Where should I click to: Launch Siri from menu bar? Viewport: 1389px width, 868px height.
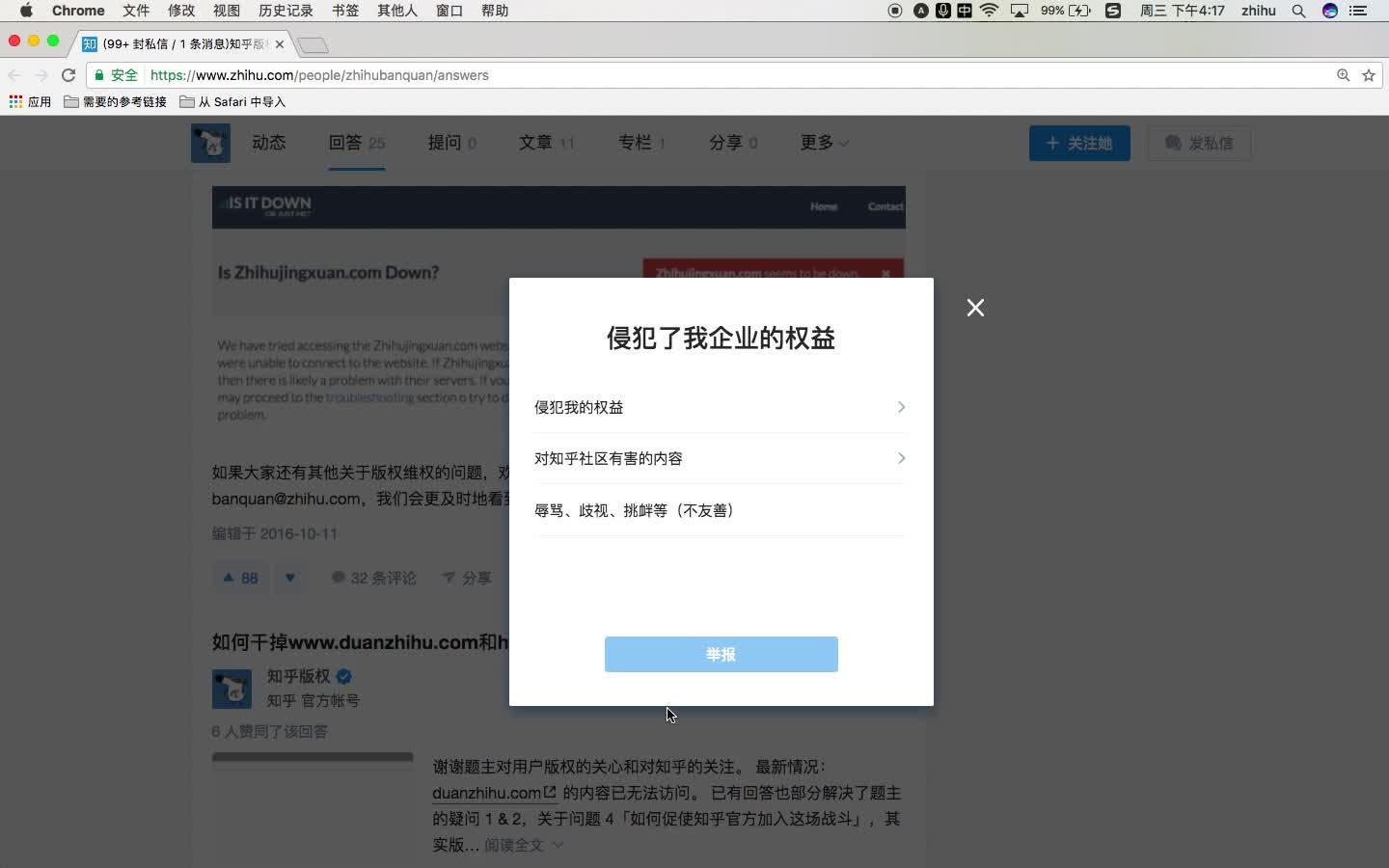pyautogui.click(x=1330, y=11)
